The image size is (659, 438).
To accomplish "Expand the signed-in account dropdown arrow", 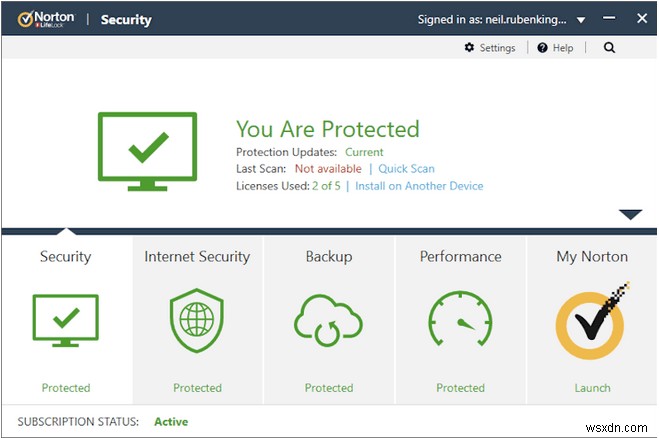I will click(581, 19).
